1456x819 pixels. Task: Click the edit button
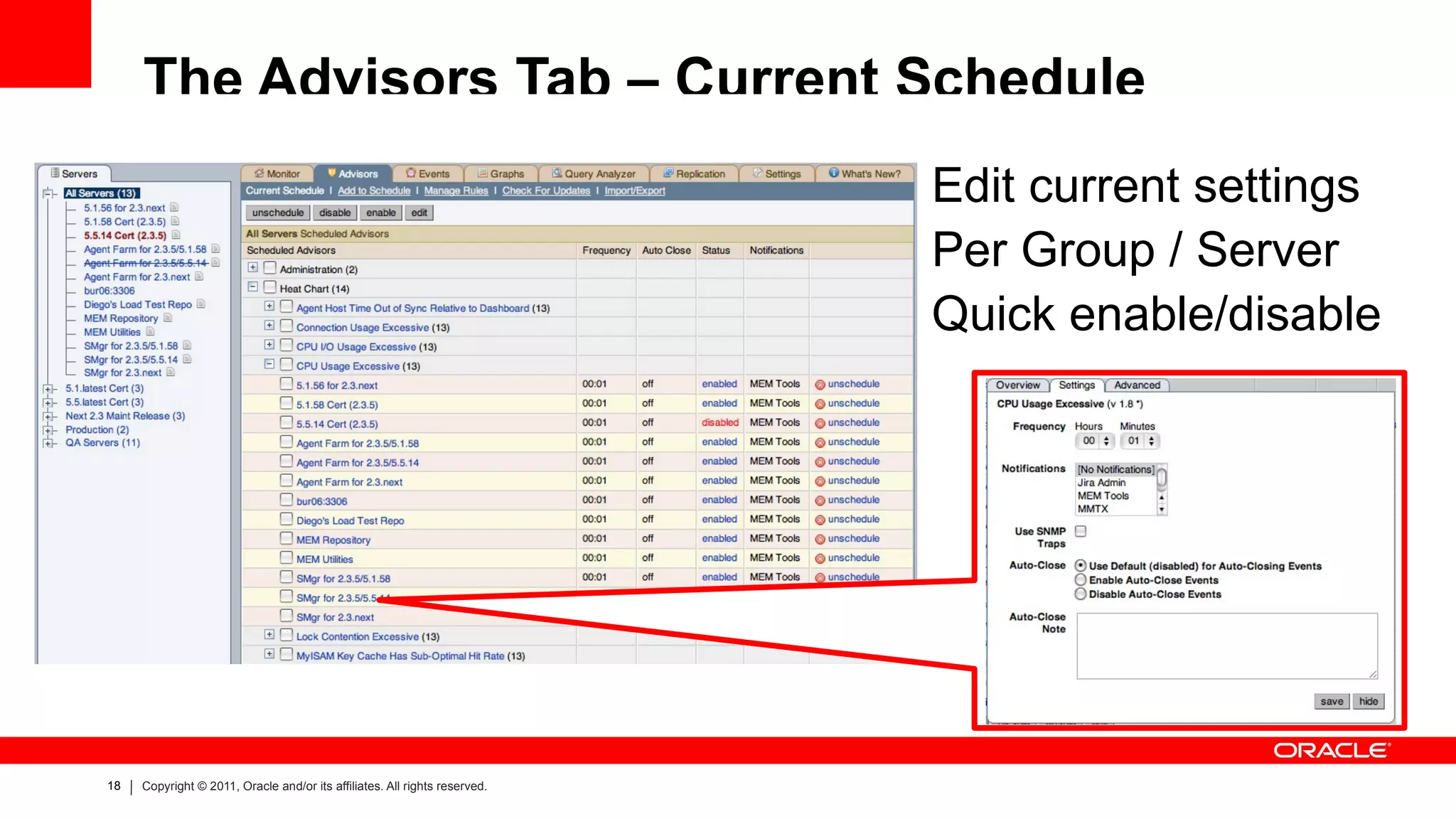[419, 213]
